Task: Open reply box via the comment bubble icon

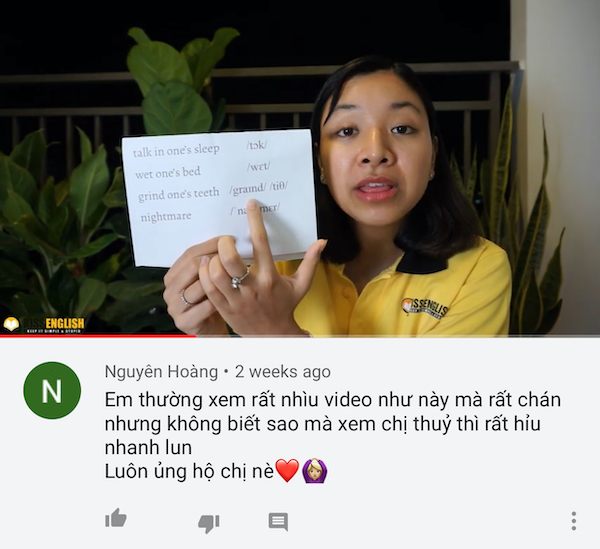Action: pyautogui.click(x=278, y=521)
